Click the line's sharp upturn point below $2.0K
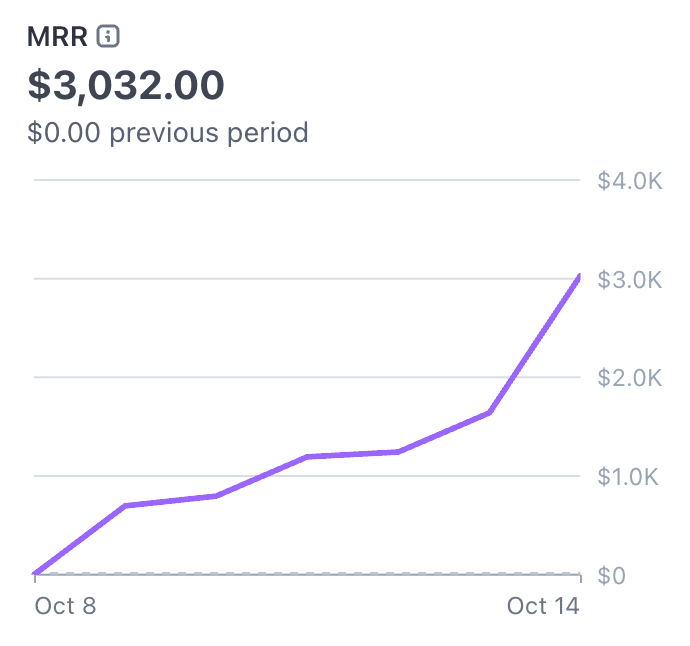 click(489, 413)
